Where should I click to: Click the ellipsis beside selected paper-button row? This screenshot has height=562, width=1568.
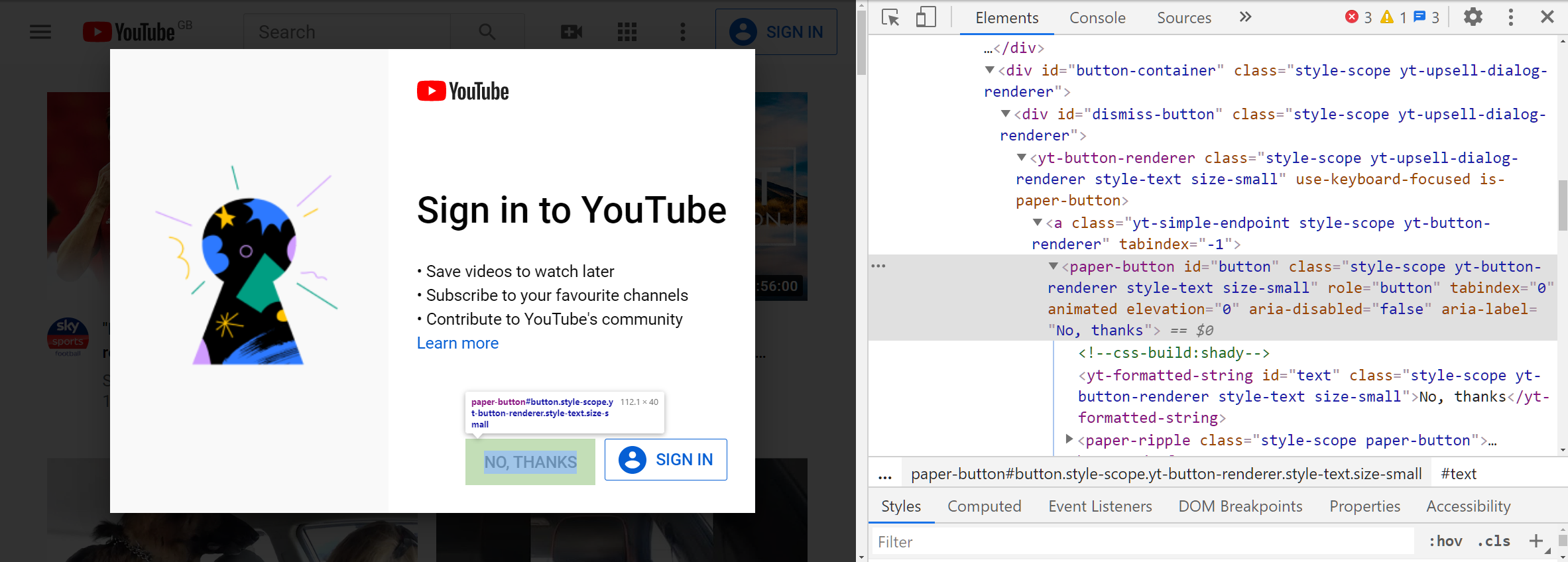tap(878, 266)
